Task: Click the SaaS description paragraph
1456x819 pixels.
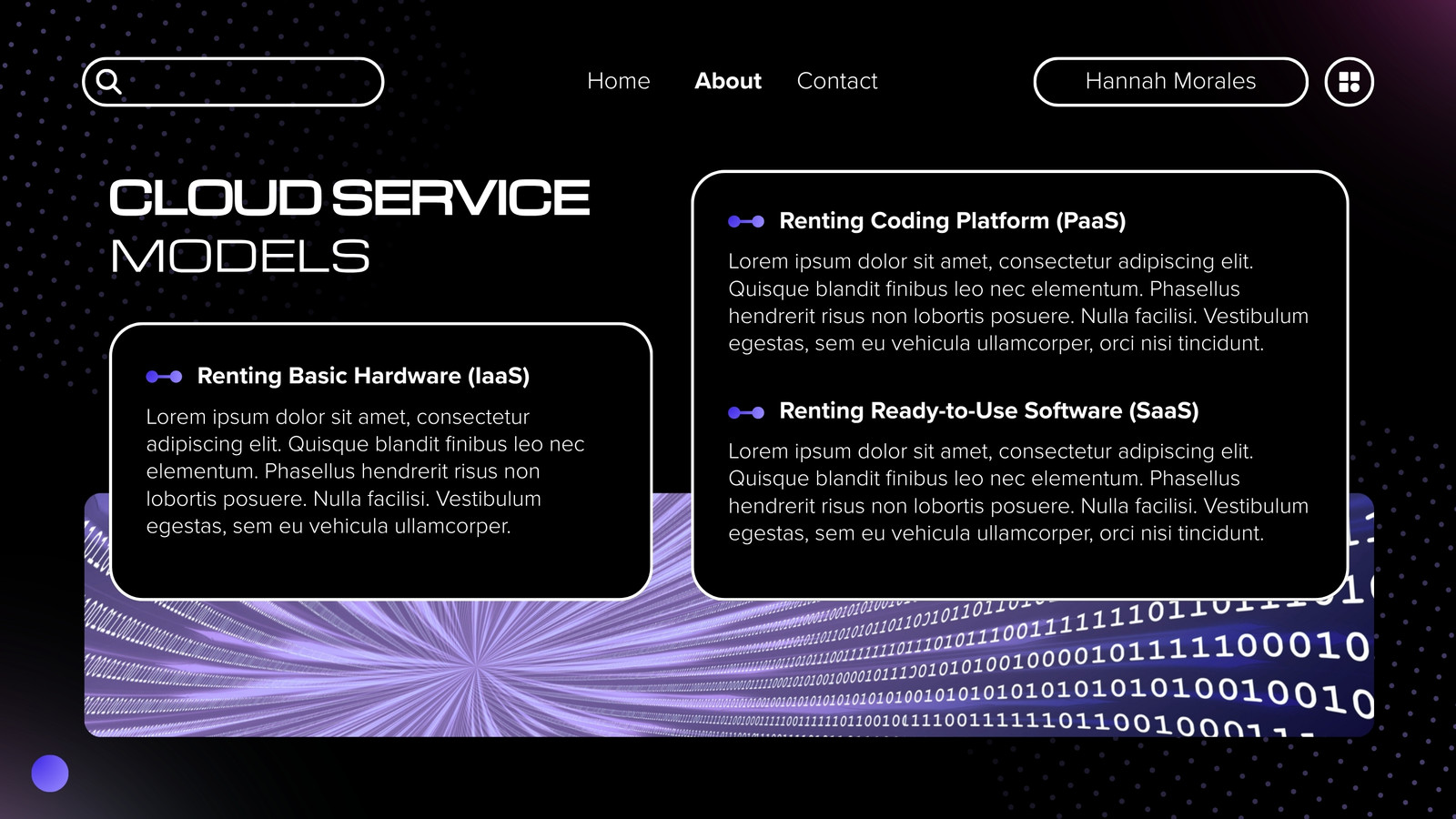Action: point(1018,492)
